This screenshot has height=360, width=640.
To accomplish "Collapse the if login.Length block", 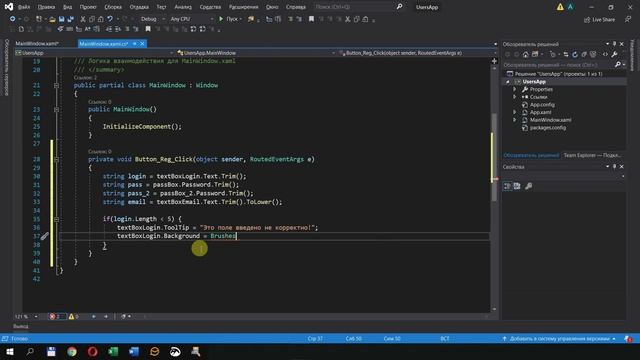I will click(56, 219).
